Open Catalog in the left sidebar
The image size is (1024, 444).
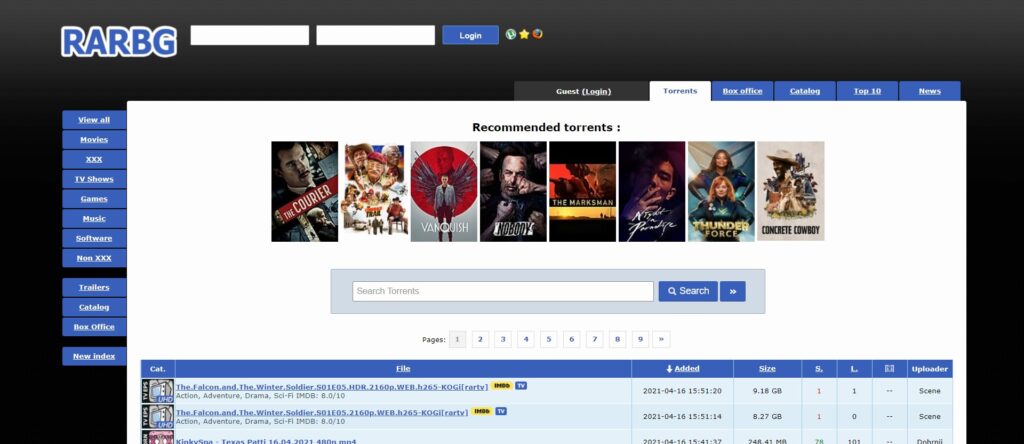94,307
